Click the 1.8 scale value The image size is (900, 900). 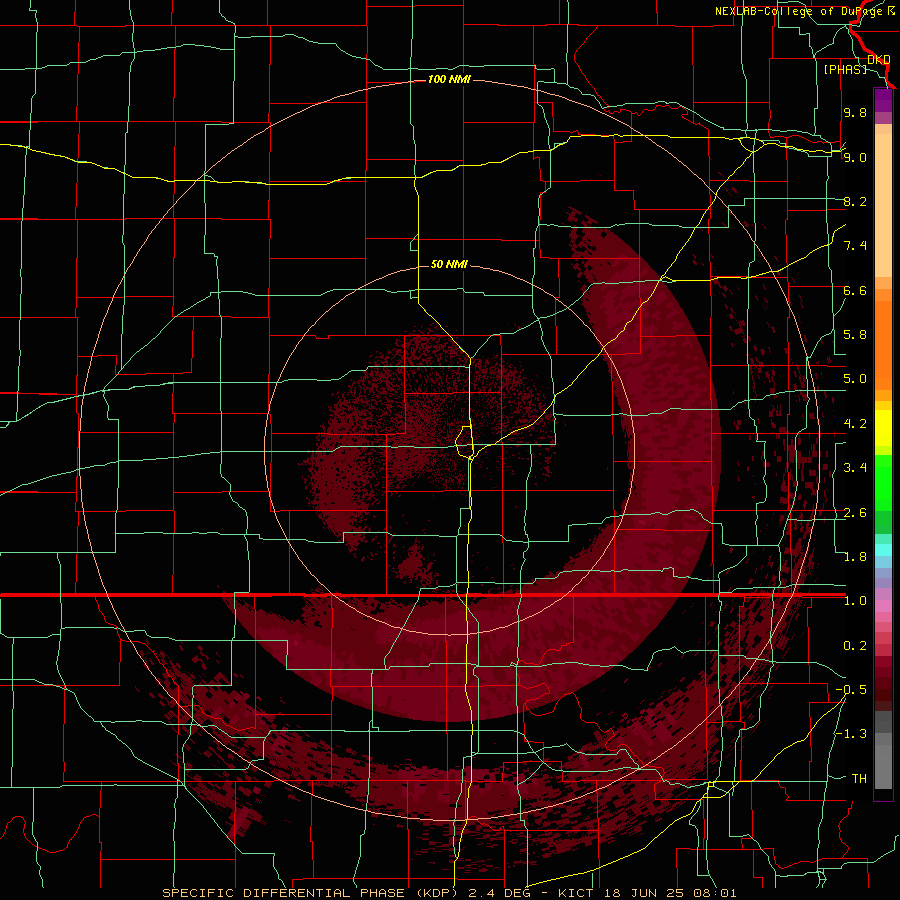tap(855, 557)
